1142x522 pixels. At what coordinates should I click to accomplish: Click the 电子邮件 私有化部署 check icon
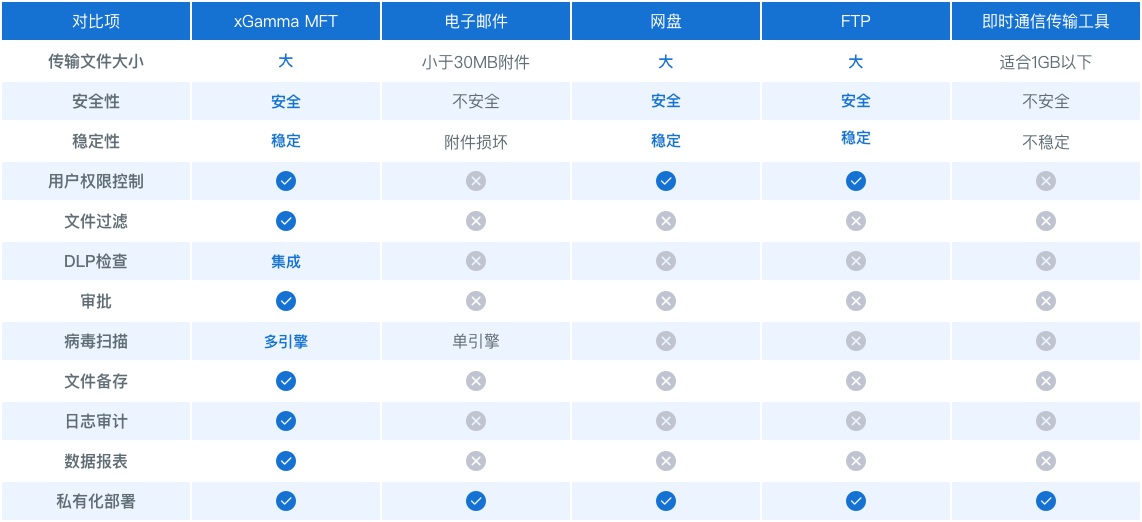(476, 501)
